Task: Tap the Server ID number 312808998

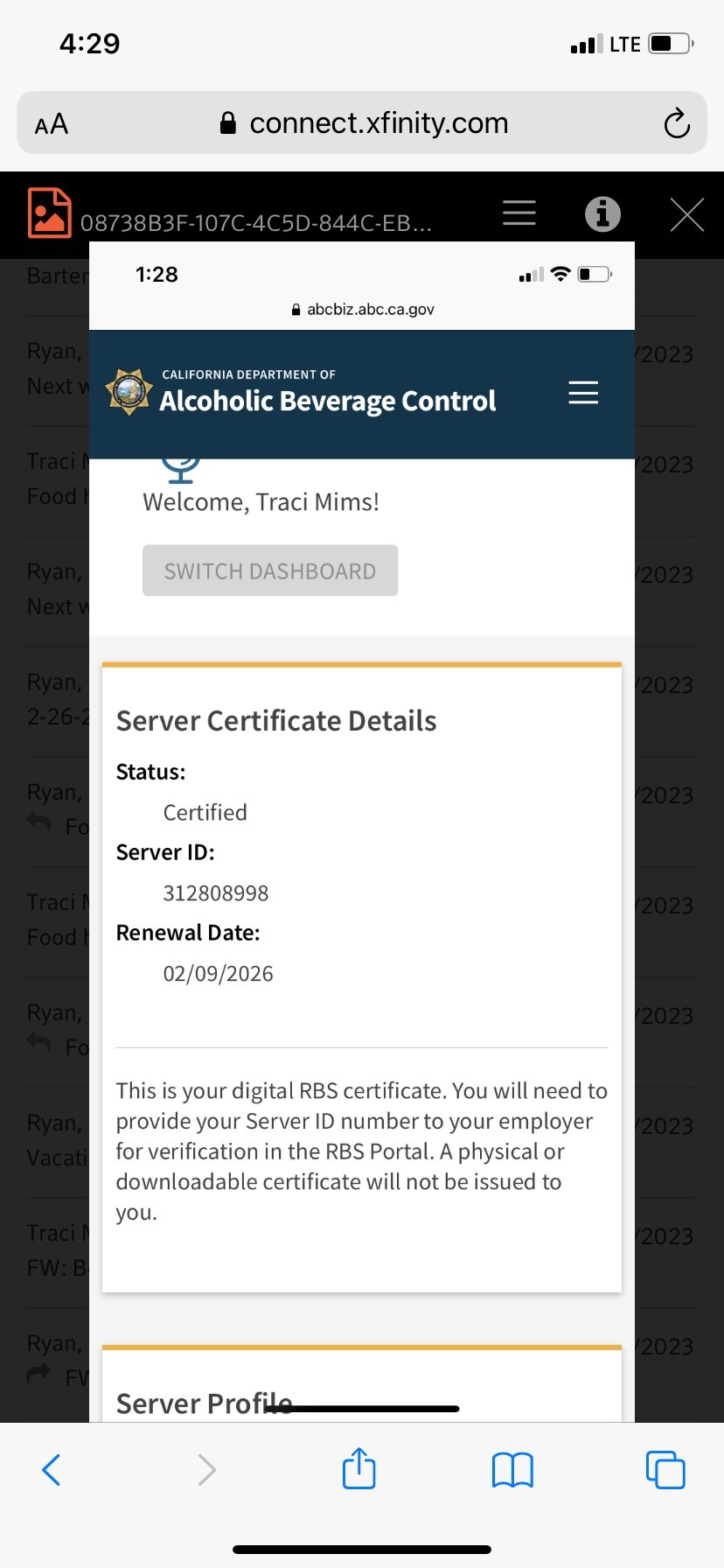Action: point(216,893)
